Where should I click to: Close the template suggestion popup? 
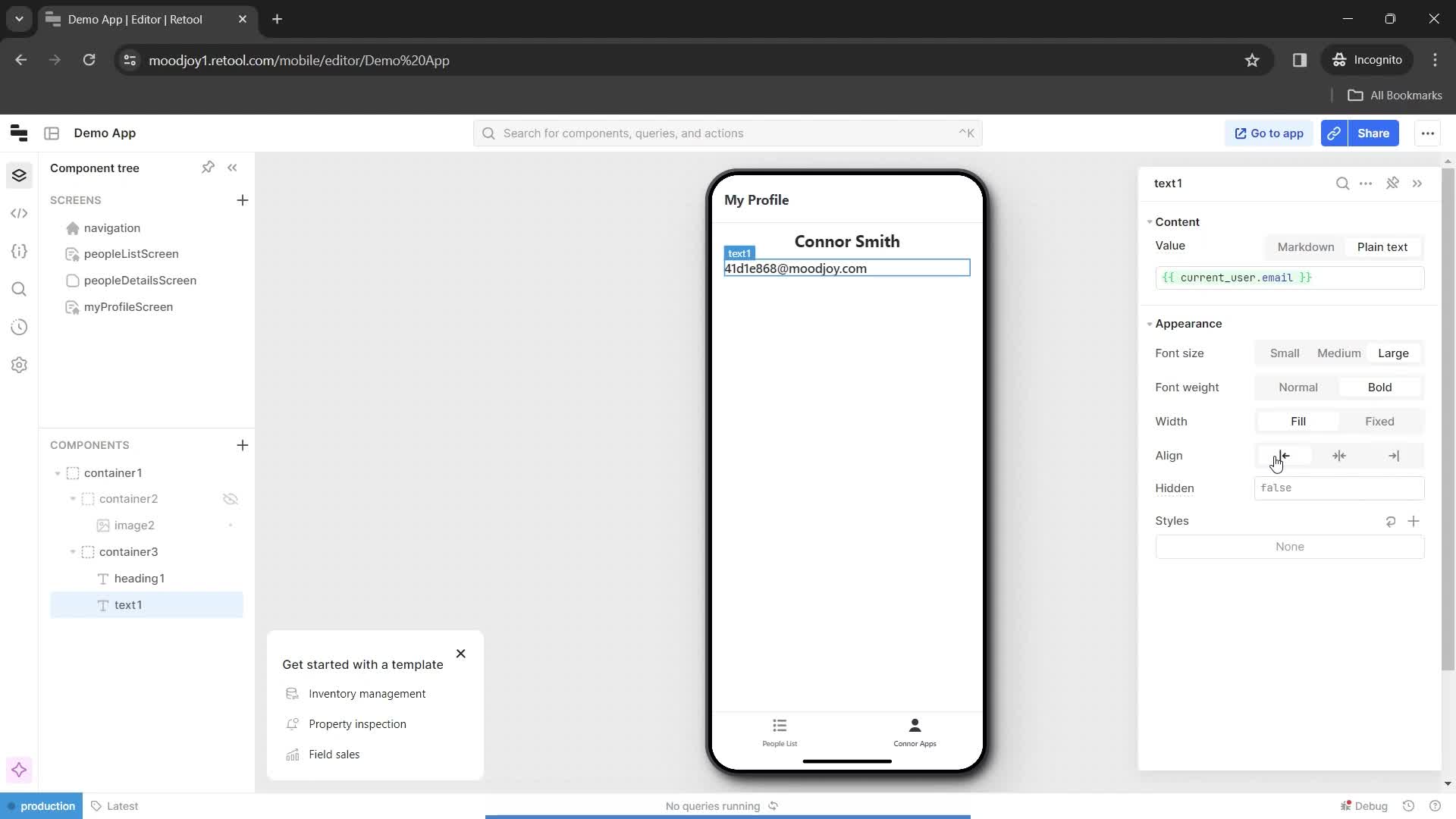click(462, 654)
